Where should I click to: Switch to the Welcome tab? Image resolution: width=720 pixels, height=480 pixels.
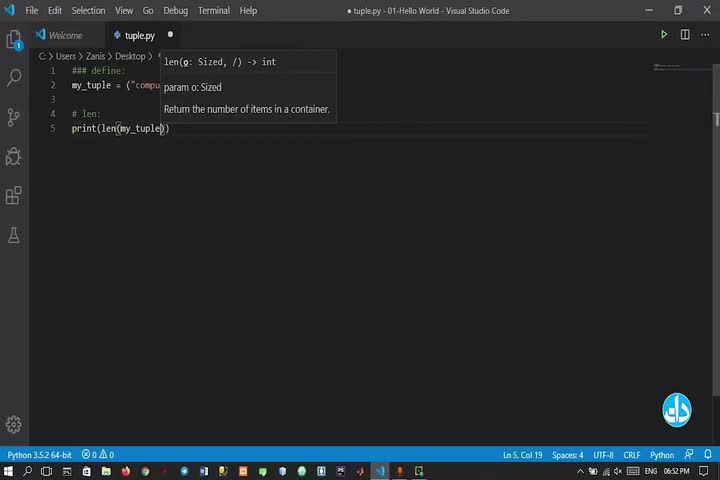[x=65, y=35]
